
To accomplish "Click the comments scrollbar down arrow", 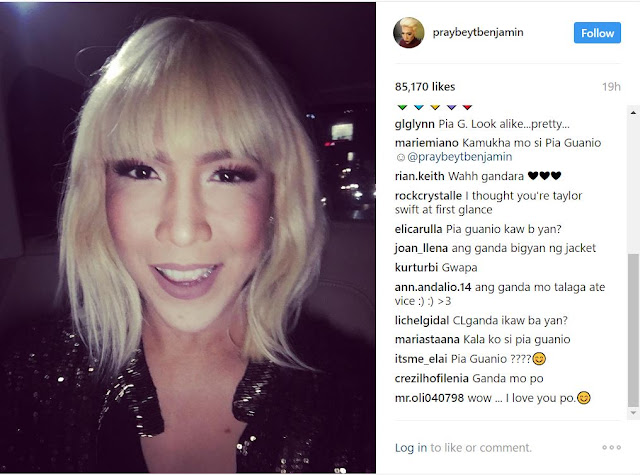I will (633, 413).
